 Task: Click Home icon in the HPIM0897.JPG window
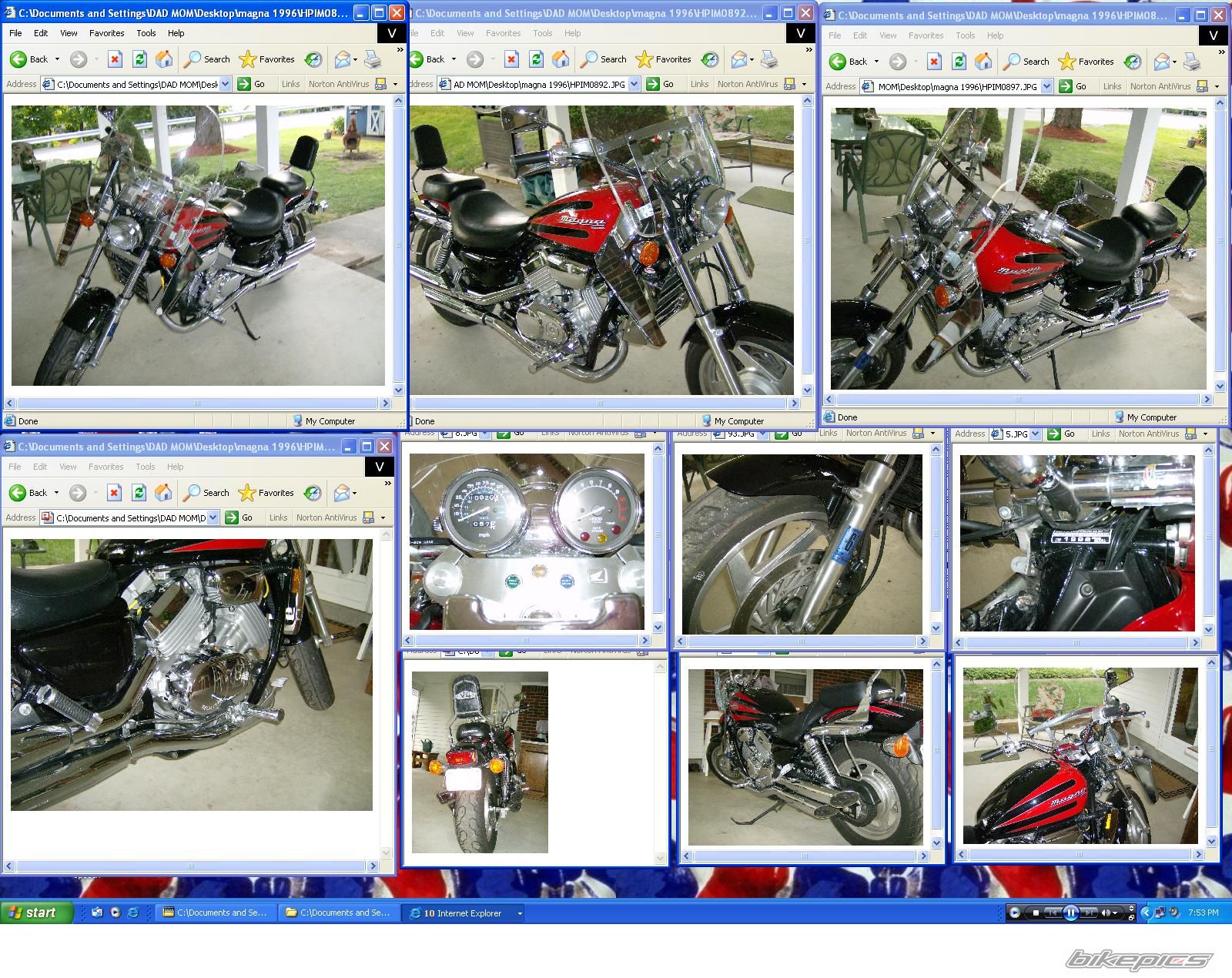pos(983,62)
